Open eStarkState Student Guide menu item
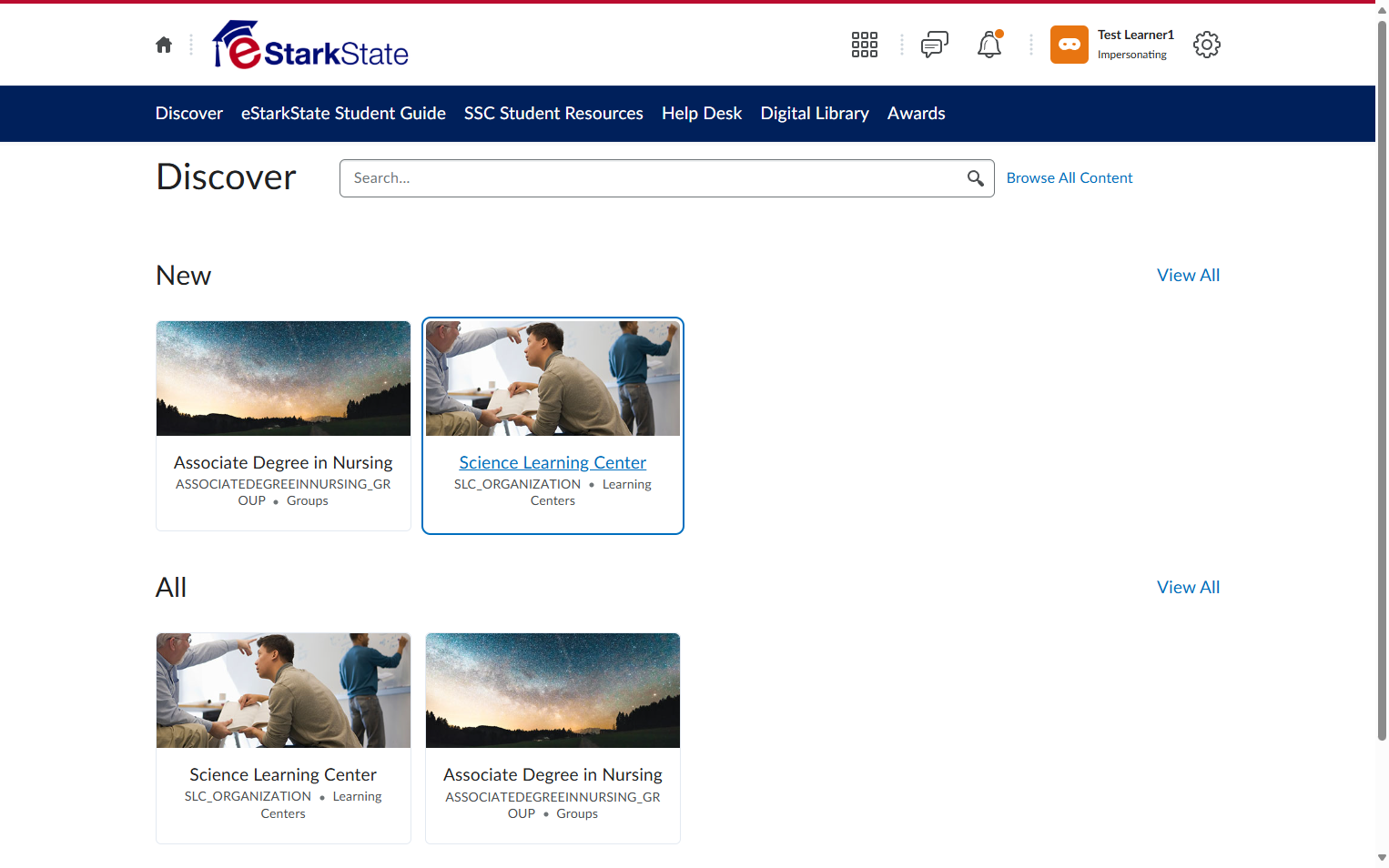Viewport: 1389px width, 868px height. click(x=343, y=114)
